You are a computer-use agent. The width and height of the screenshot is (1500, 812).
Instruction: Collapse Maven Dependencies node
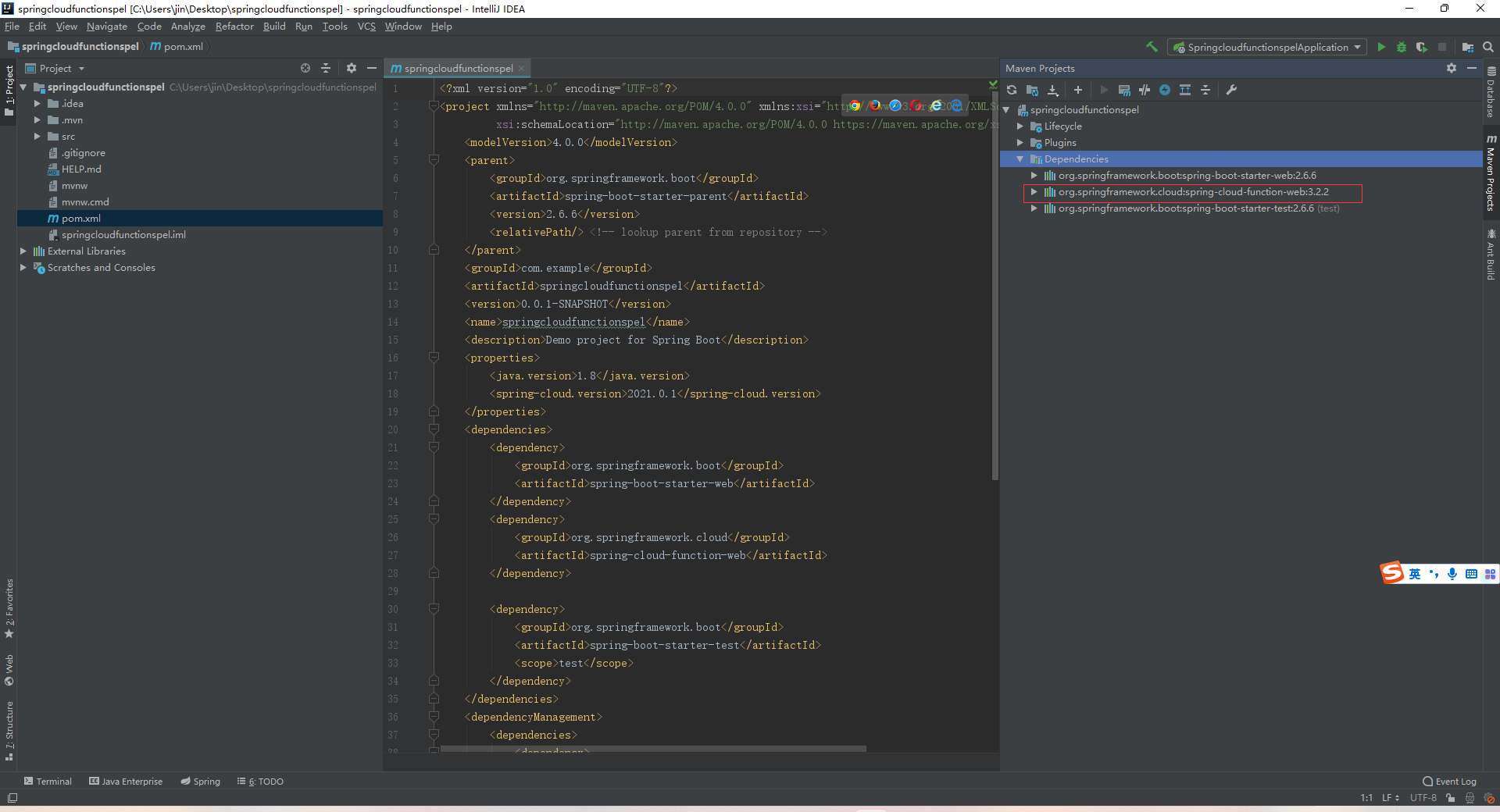click(x=1020, y=158)
